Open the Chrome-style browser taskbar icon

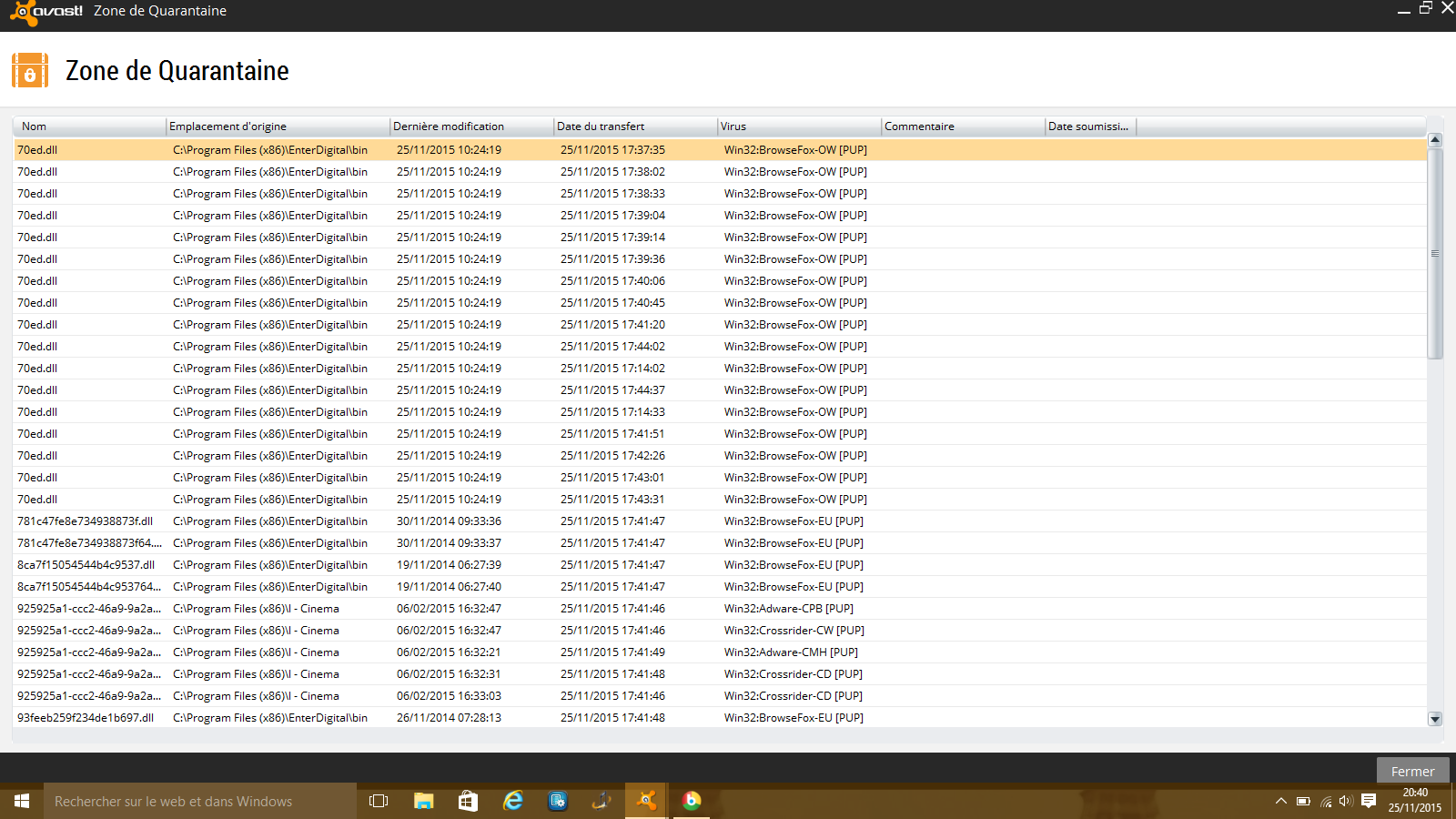(x=692, y=801)
